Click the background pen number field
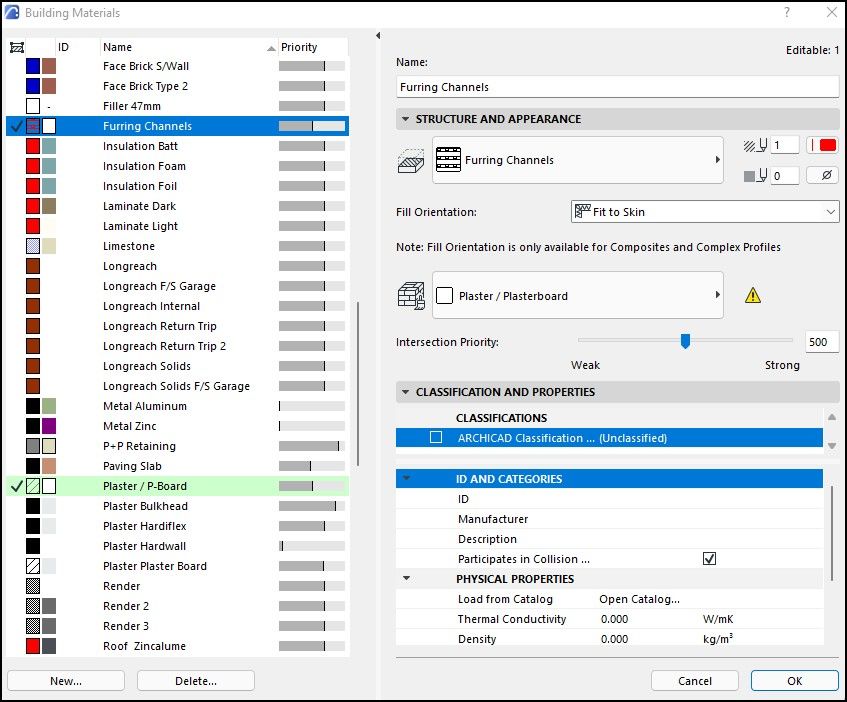 [x=785, y=176]
